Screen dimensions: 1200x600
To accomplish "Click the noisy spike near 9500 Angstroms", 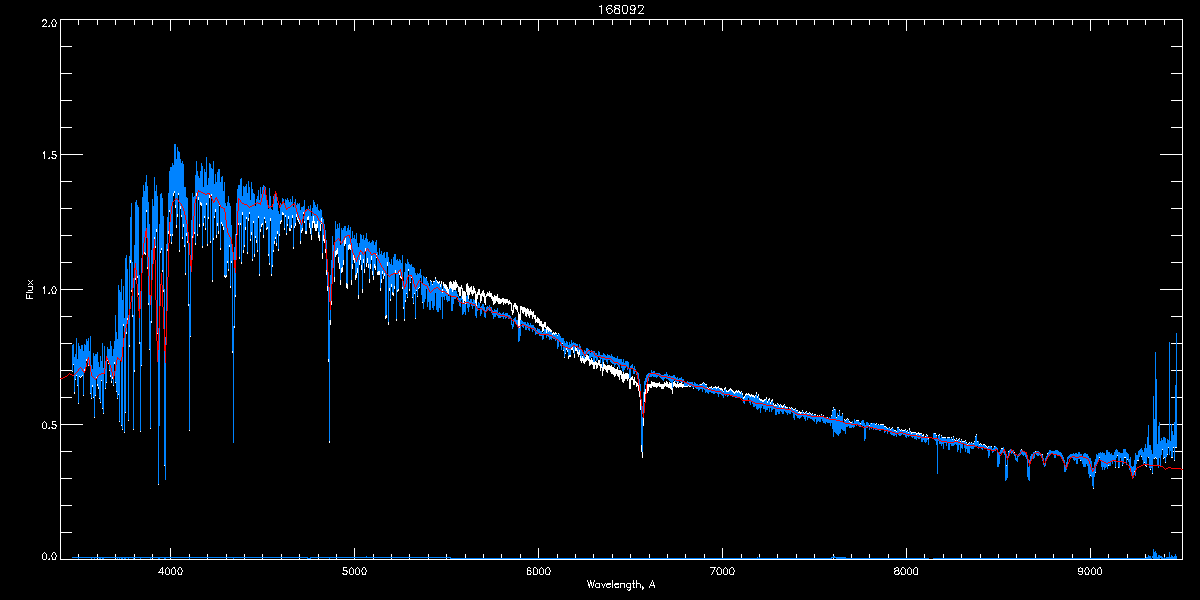I will tap(1175, 380).
